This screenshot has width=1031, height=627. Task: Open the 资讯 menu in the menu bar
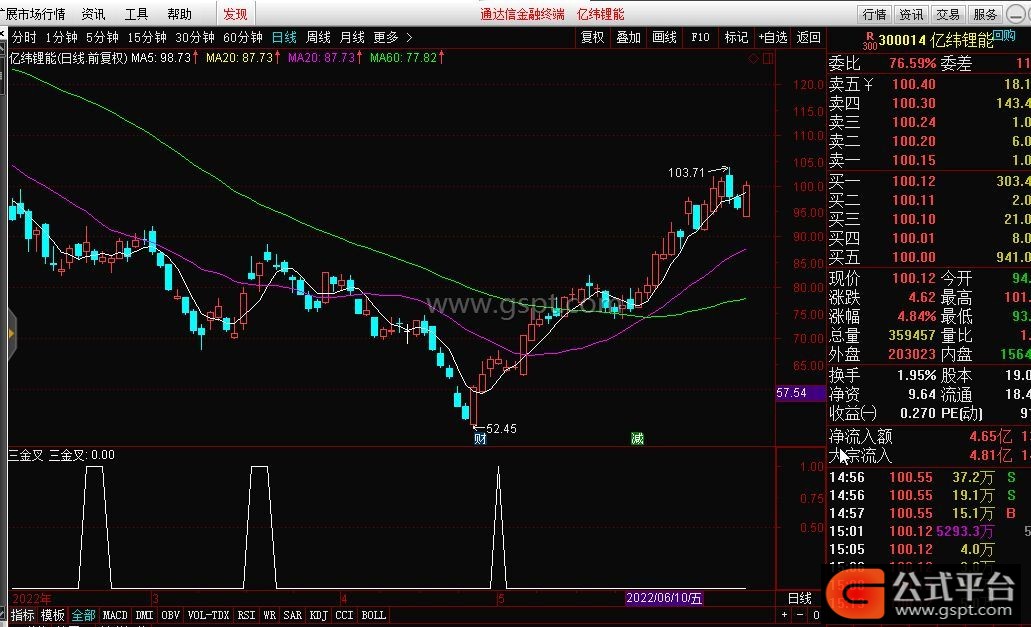[93, 14]
